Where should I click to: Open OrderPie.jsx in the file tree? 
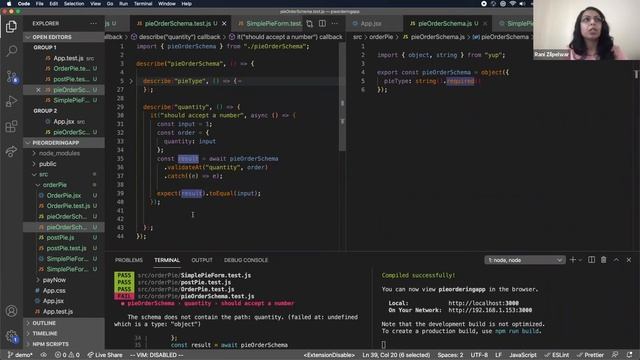click(64, 196)
